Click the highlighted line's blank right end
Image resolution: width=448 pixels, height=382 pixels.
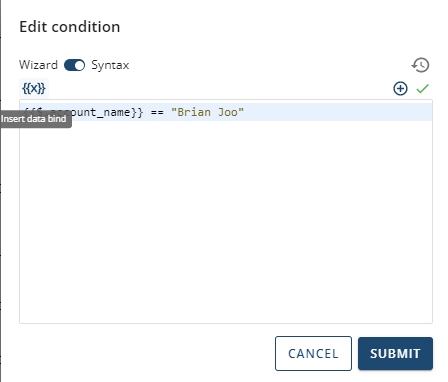click(337, 112)
